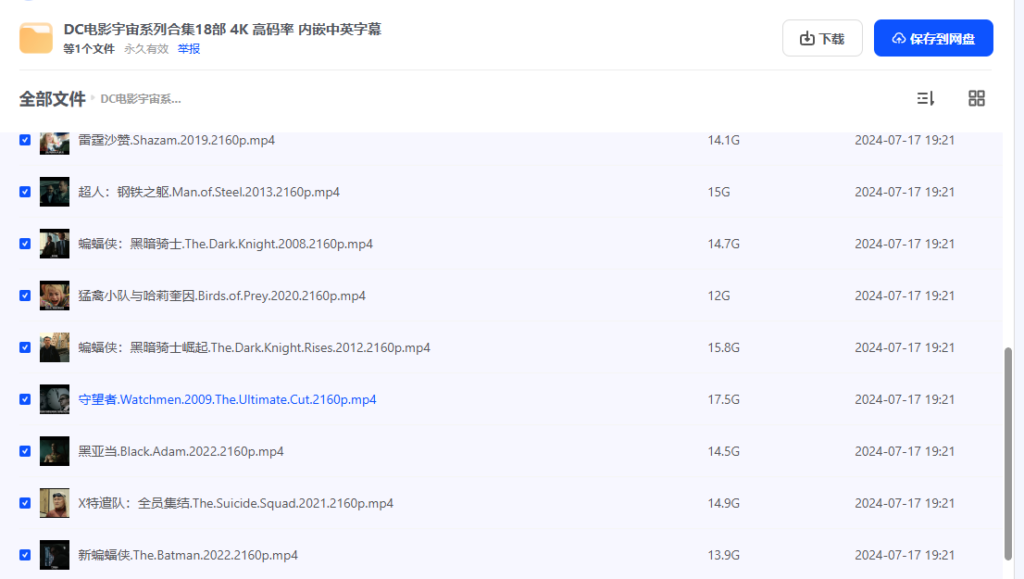Click the 14.7G size value
The width and height of the screenshot is (1024, 579).
(724, 243)
